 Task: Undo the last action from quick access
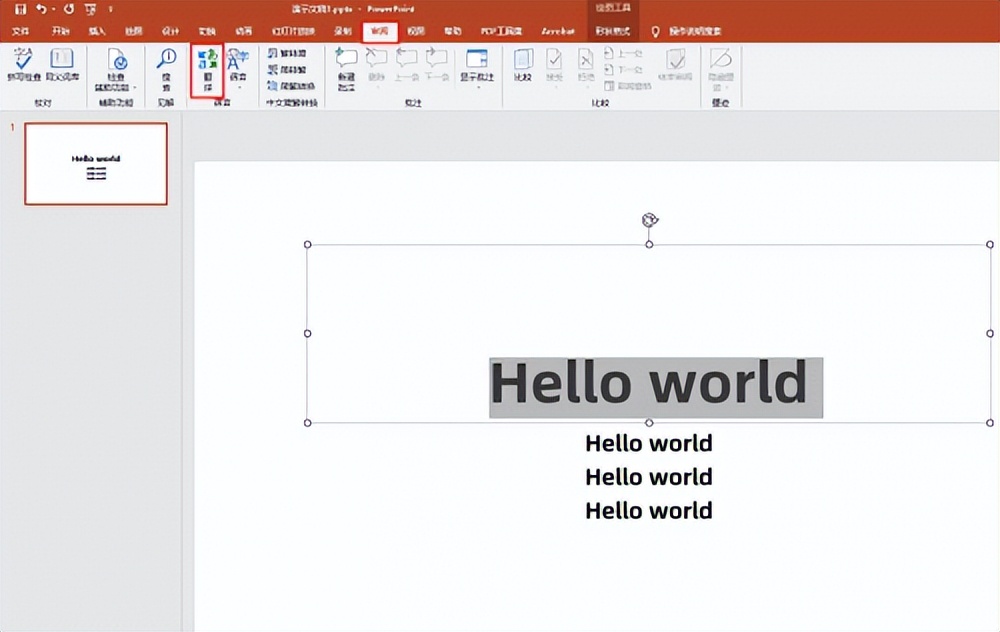[x=42, y=9]
